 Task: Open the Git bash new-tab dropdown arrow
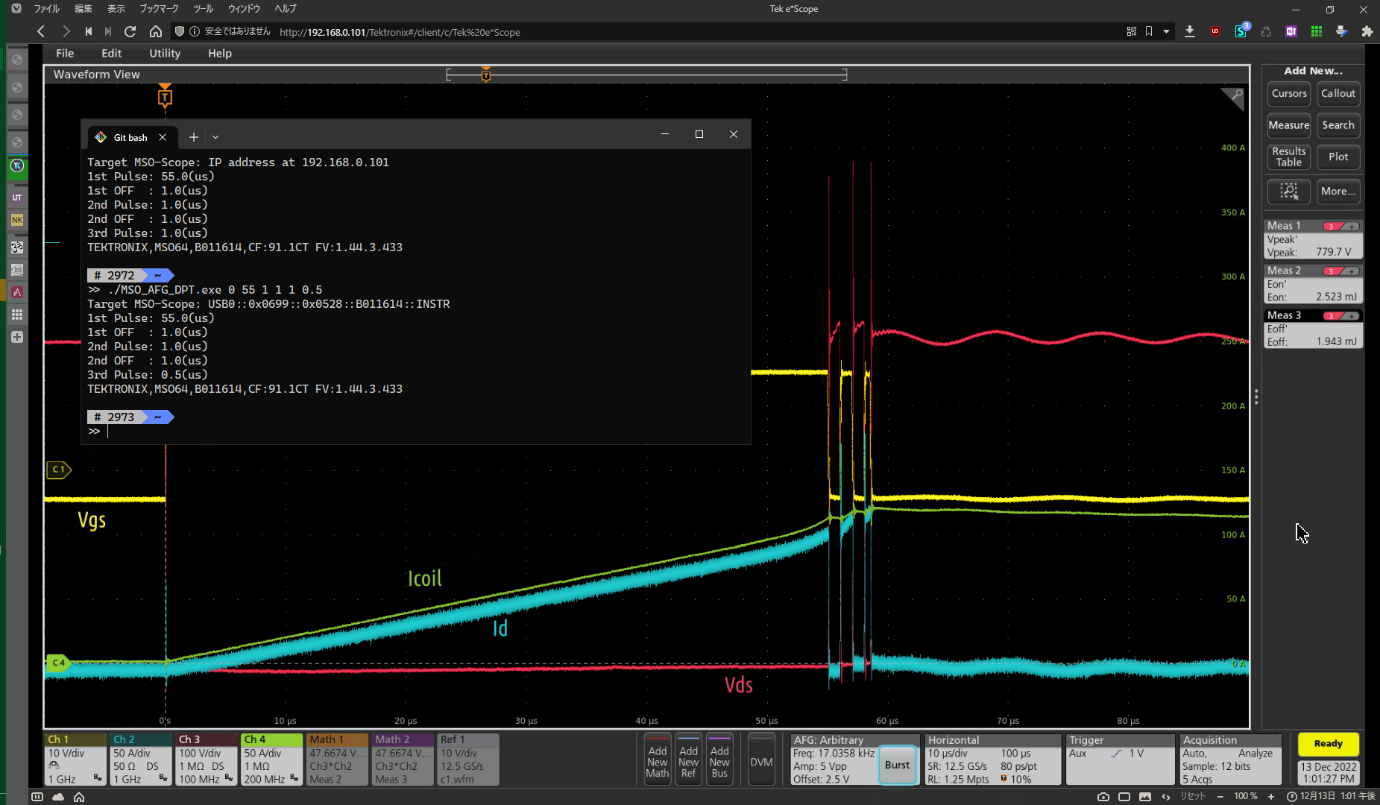click(215, 137)
